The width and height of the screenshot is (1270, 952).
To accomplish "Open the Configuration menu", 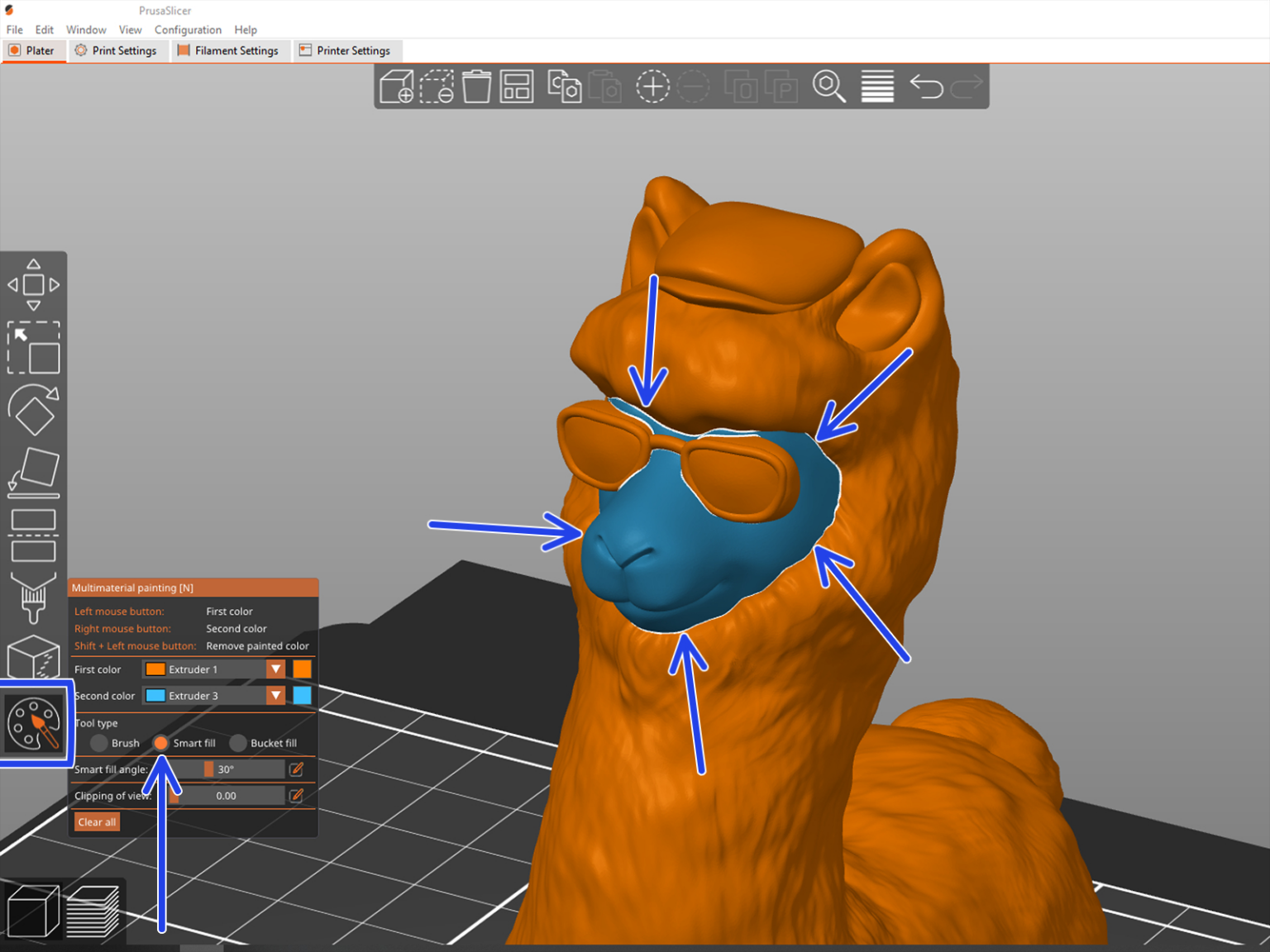I will pos(188,30).
